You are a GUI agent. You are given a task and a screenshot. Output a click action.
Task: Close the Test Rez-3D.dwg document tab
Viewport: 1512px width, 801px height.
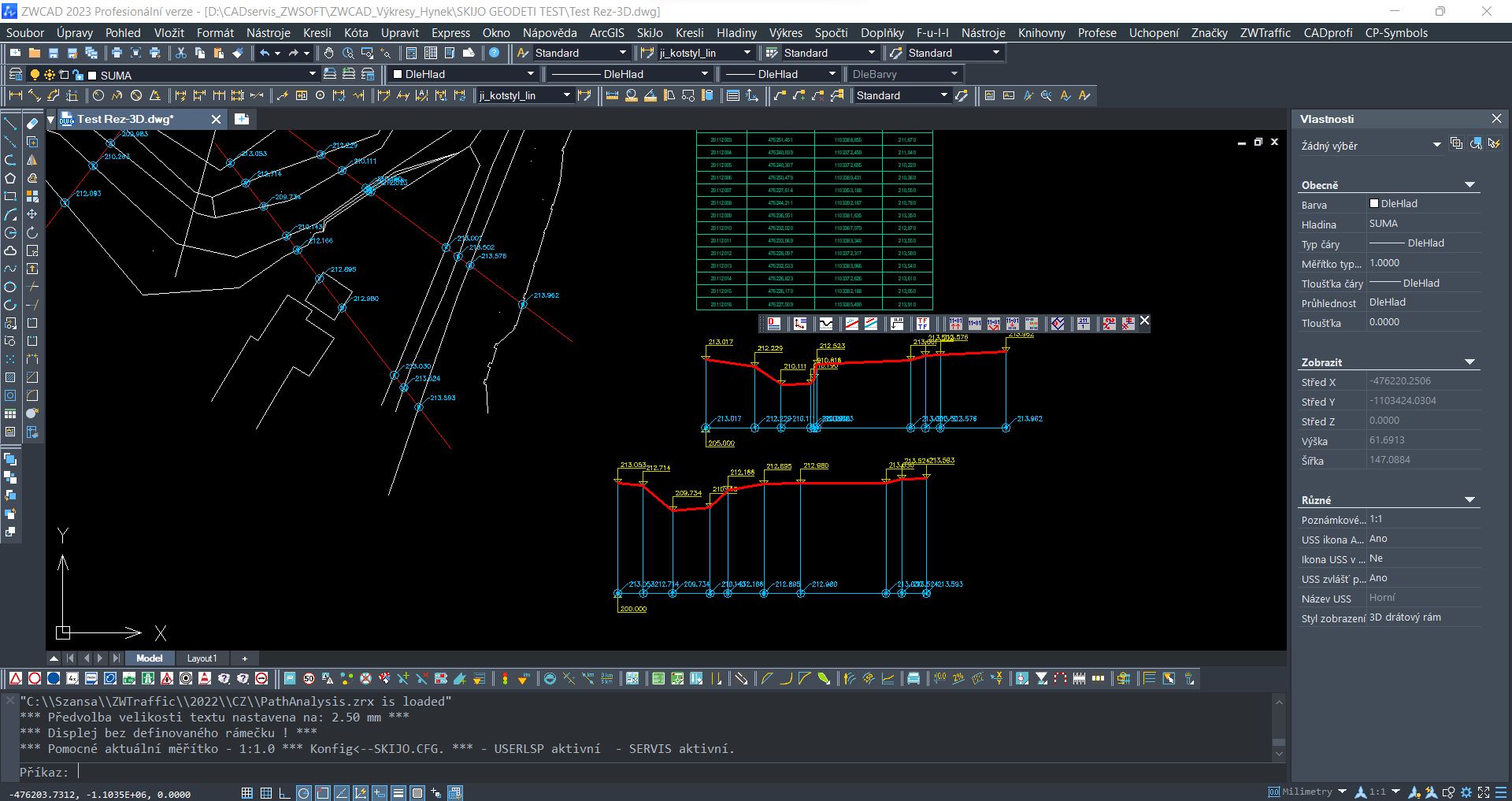216,119
